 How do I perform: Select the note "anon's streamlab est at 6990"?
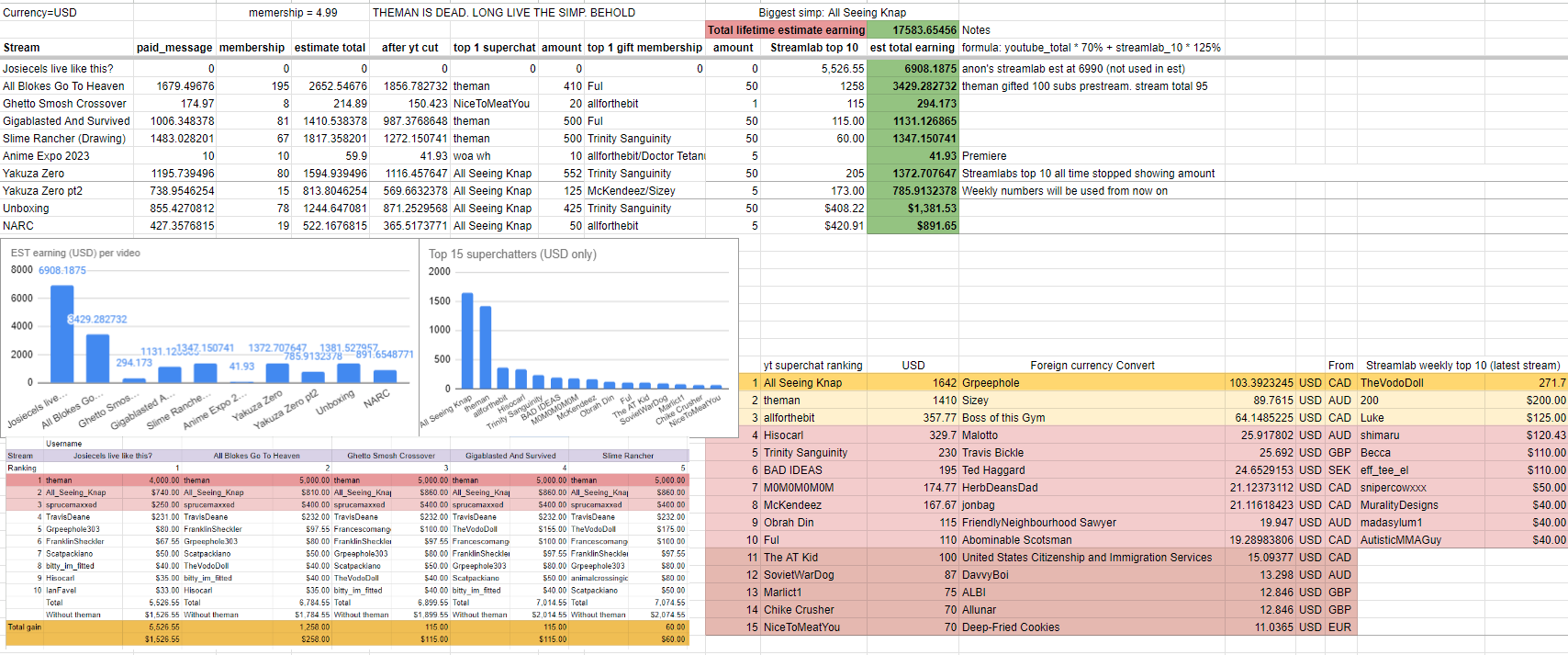(x=1073, y=69)
